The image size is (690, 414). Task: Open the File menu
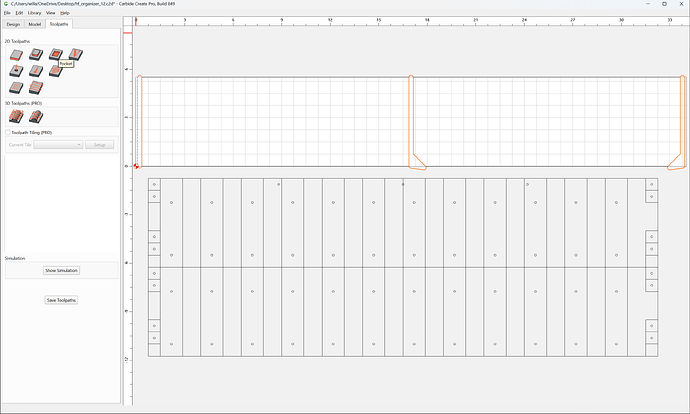pyautogui.click(x=7, y=13)
